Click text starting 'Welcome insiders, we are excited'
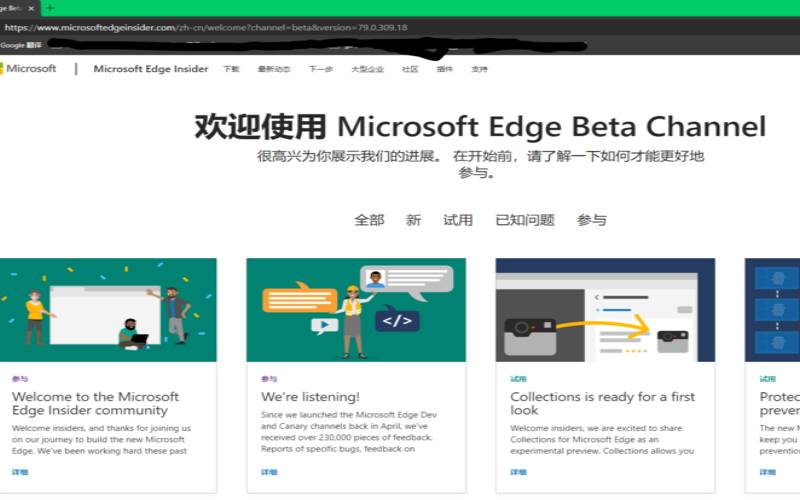This screenshot has width=800, height=500. 602,439
